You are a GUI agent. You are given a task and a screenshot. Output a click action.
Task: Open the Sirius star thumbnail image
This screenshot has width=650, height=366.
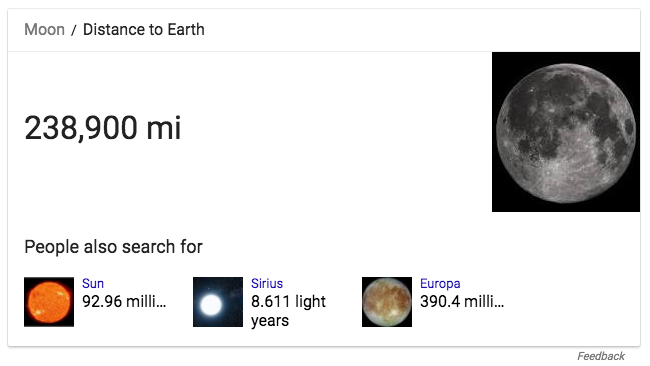tap(218, 302)
